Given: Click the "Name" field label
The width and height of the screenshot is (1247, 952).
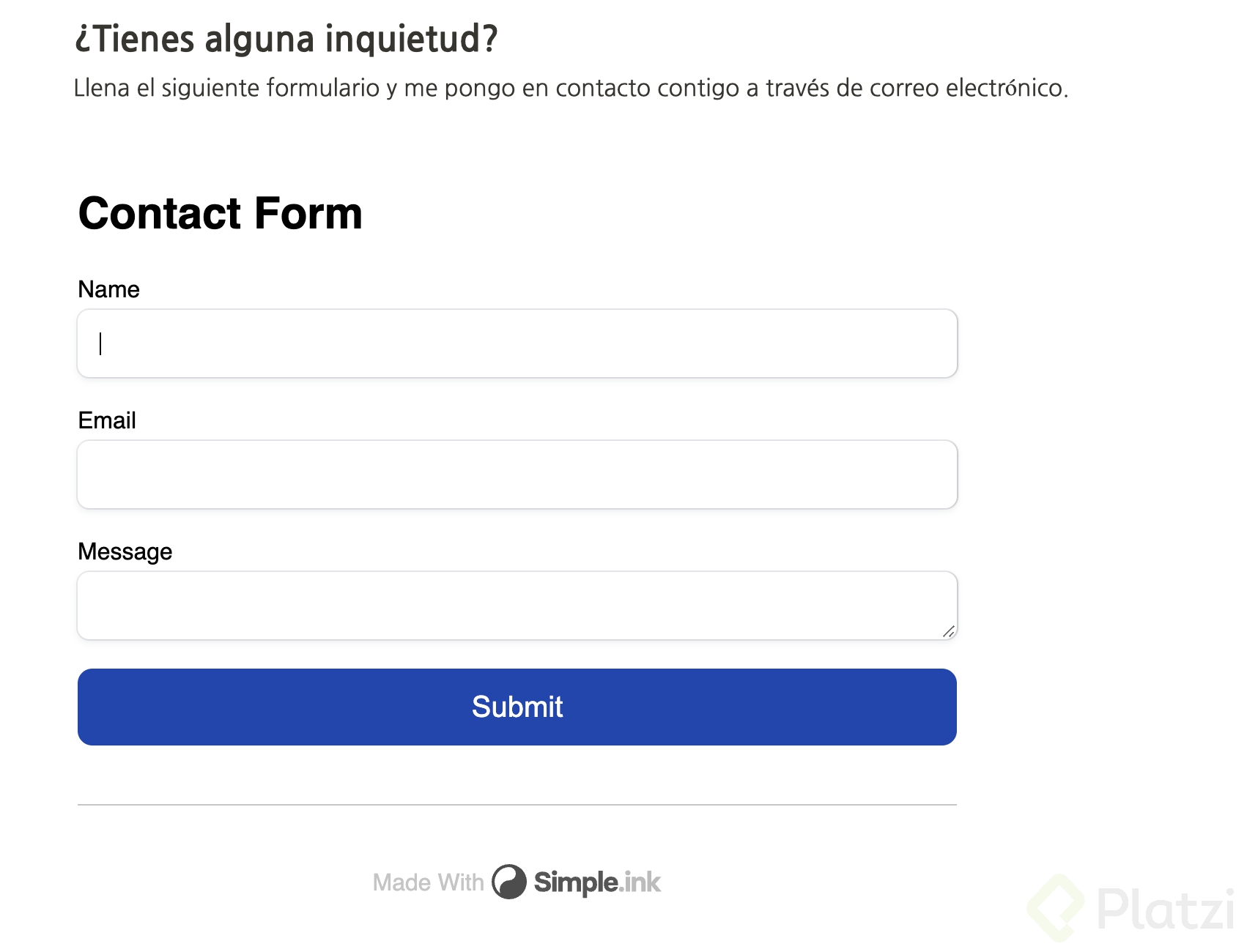Looking at the screenshot, I should click(108, 289).
